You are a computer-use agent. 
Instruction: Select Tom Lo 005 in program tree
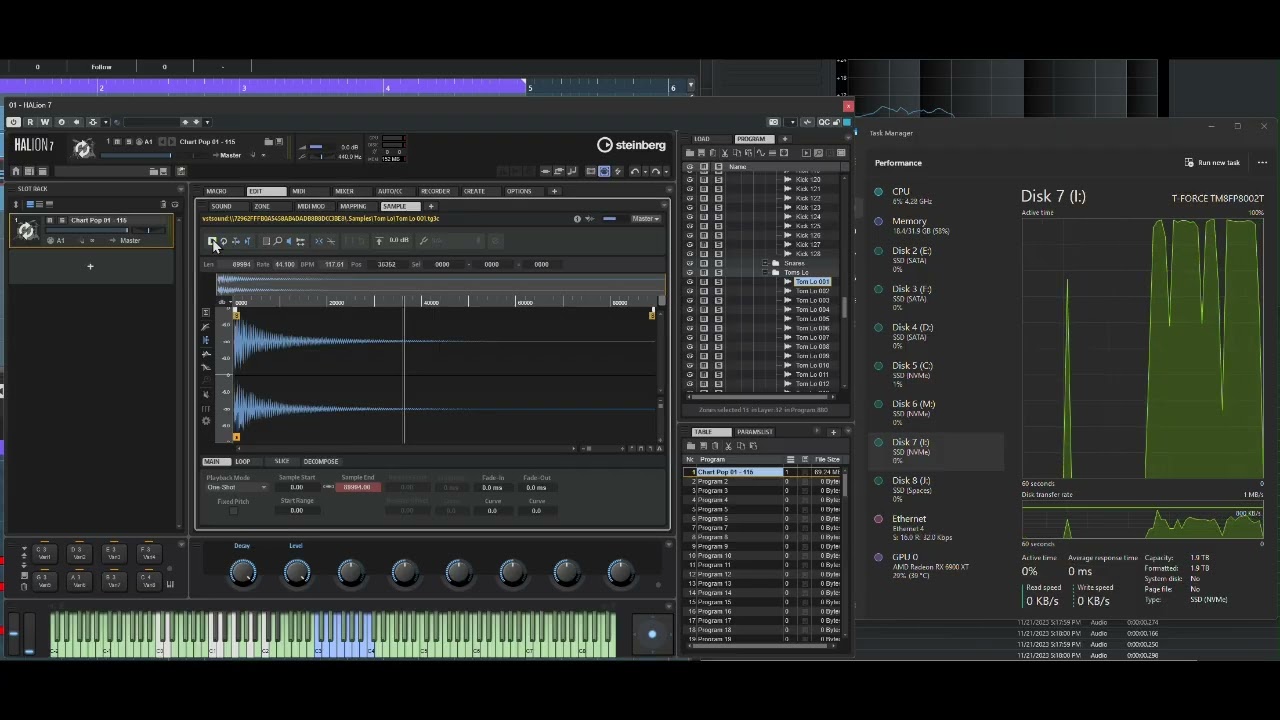pos(812,319)
